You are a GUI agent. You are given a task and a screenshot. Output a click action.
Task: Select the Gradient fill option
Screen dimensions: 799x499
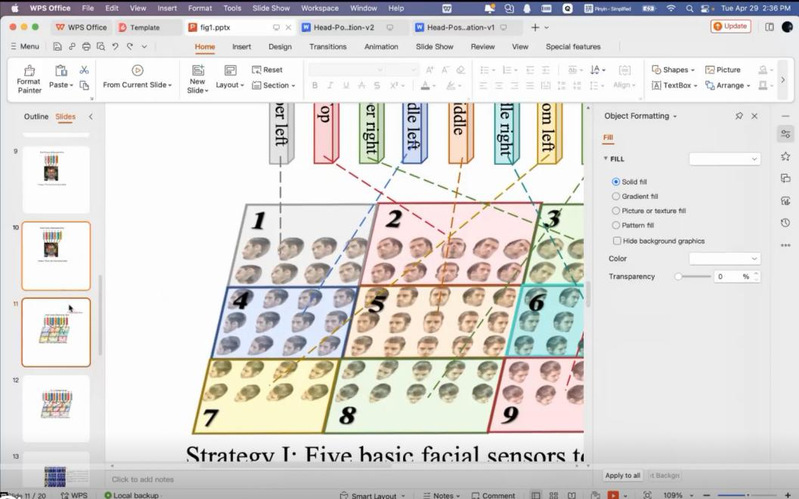(616, 196)
